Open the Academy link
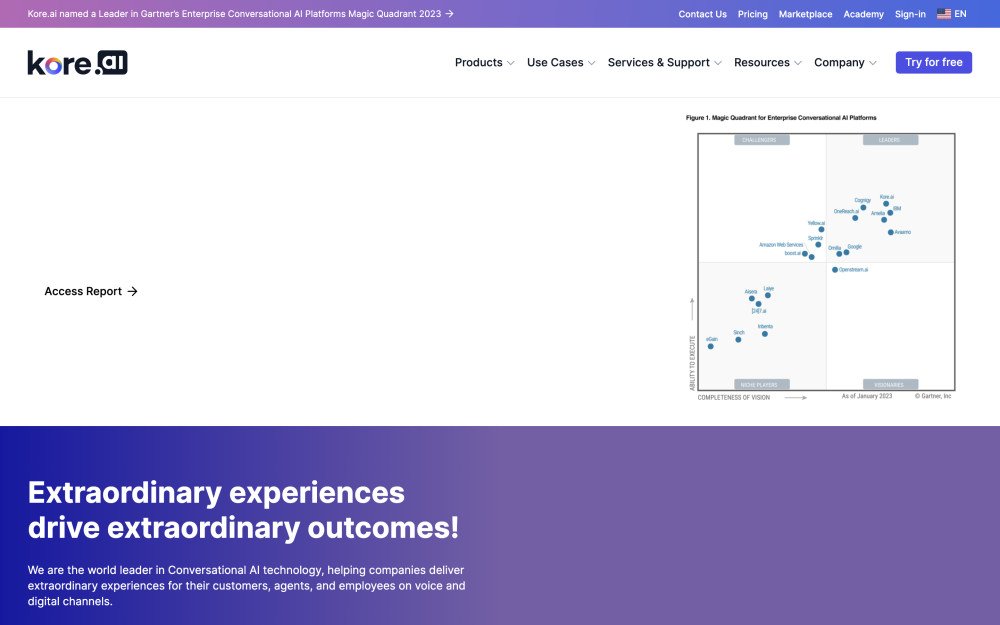Image resolution: width=1000 pixels, height=625 pixels. click(863, 14)
